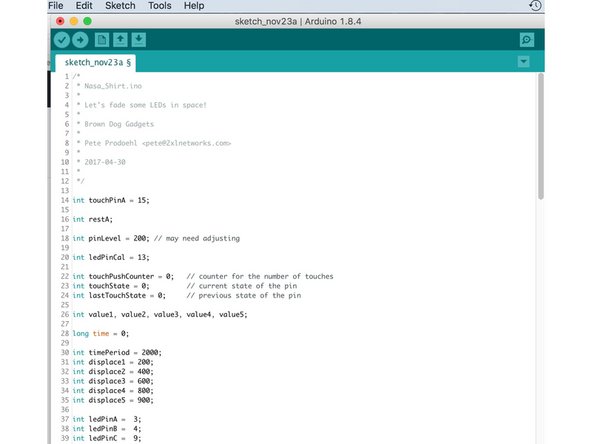The height and width of the screenshot is (444, 592).
Task: Click the 2017-04-30 date comment
Action: (x=105, y=162)
